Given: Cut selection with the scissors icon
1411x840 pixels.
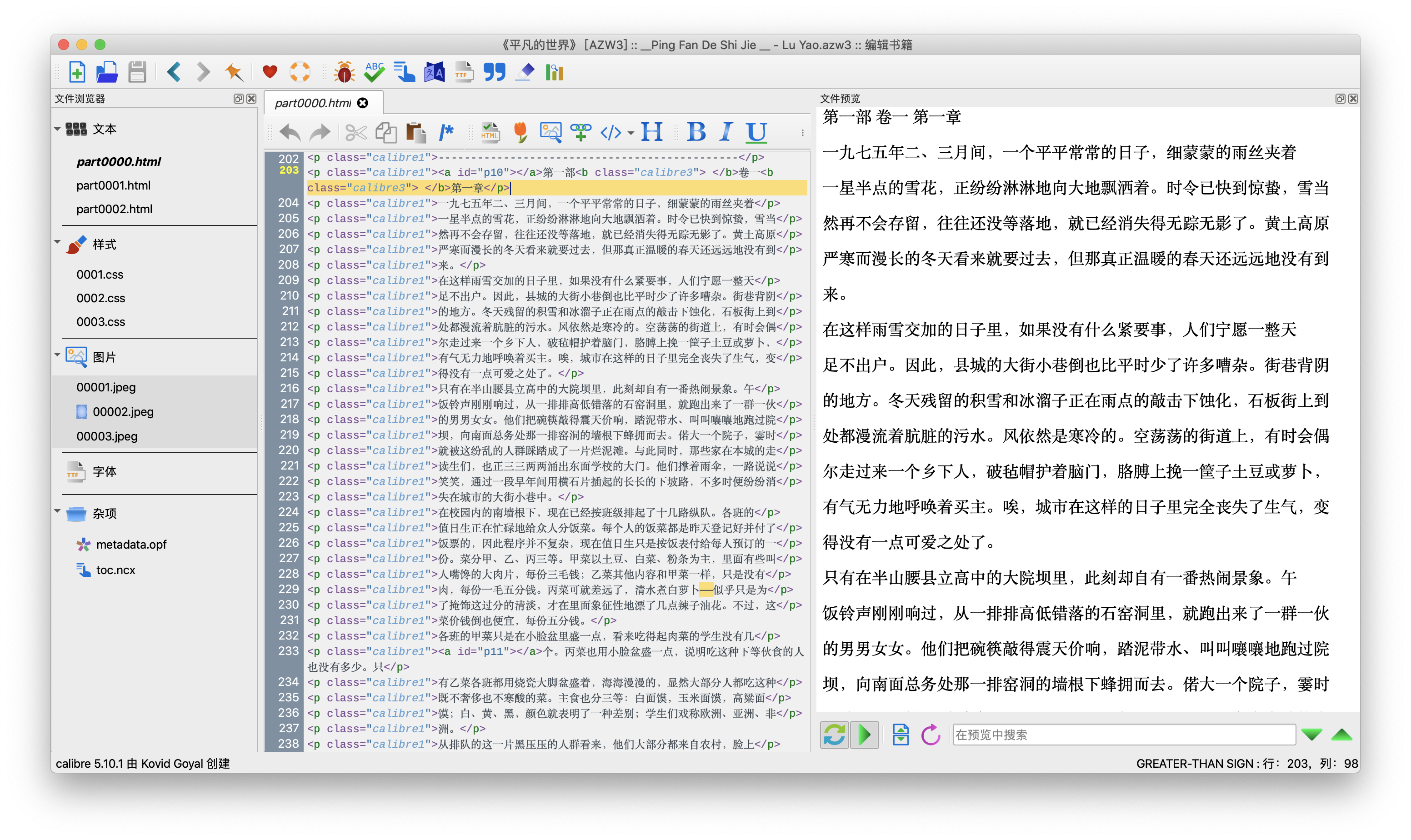Looking at the screenshot, I should [x=356, y=133].
